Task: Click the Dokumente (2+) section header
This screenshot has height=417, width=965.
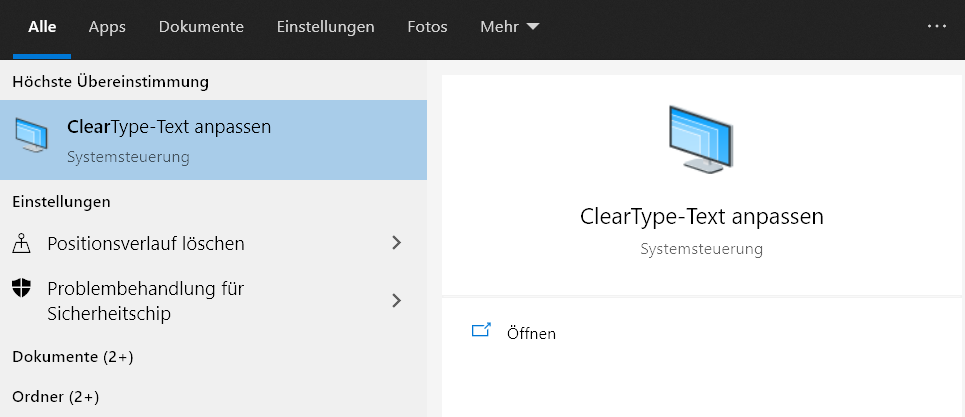Action: click(x=73, y=357)
